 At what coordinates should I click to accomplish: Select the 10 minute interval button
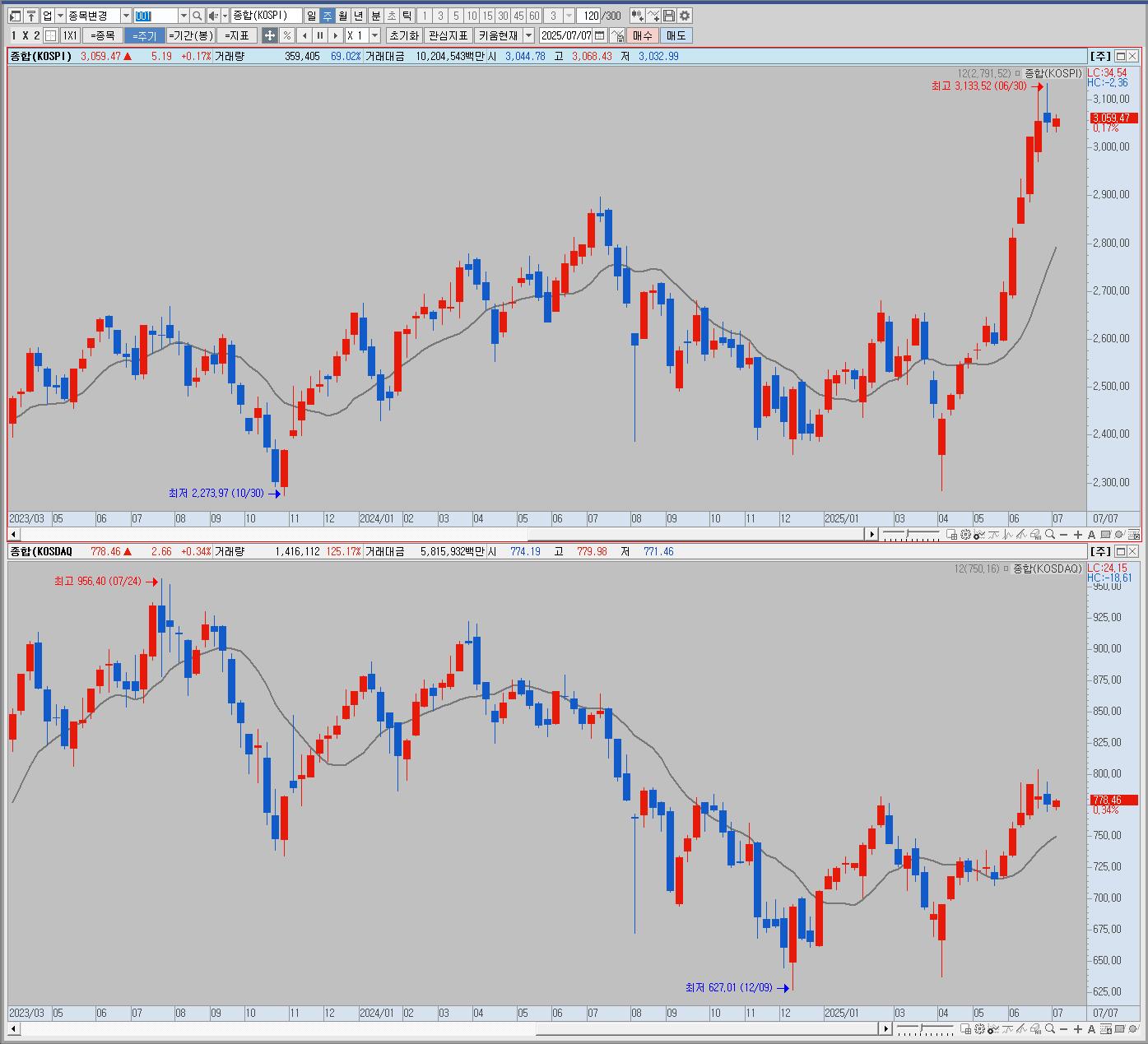(x=472, y=16)
